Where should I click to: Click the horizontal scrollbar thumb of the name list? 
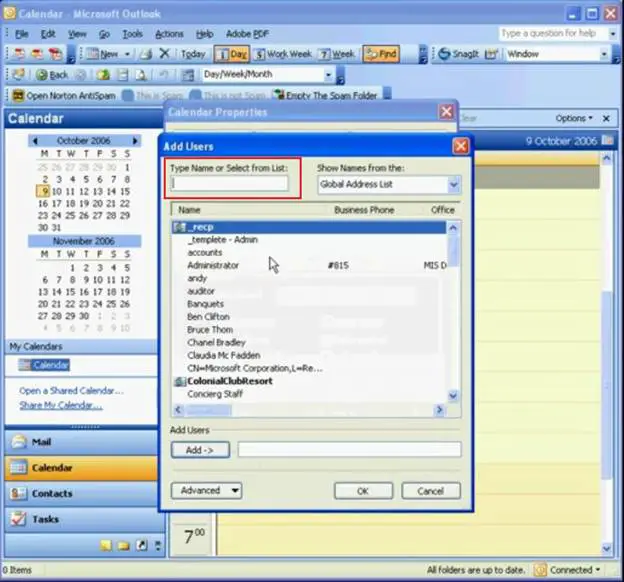(x=208, y=410)
